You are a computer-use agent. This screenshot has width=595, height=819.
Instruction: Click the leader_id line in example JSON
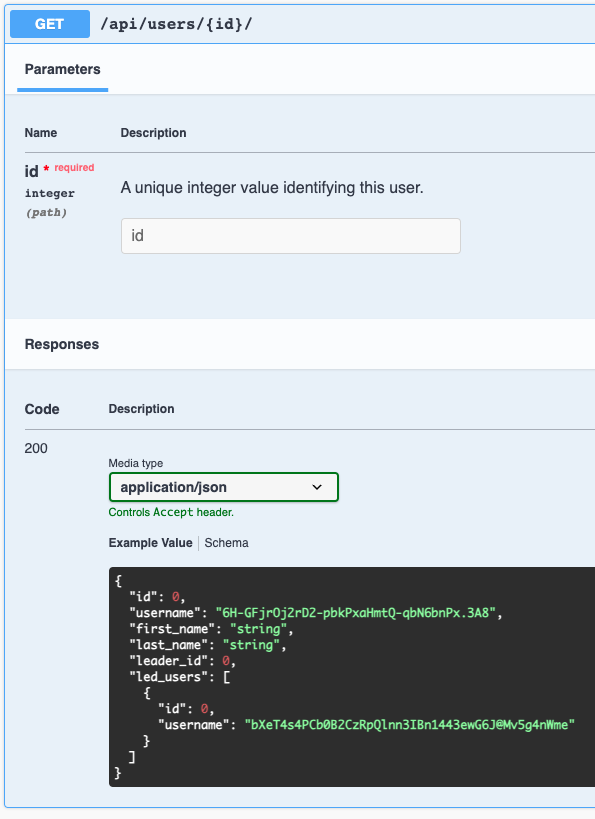point(182,661)
